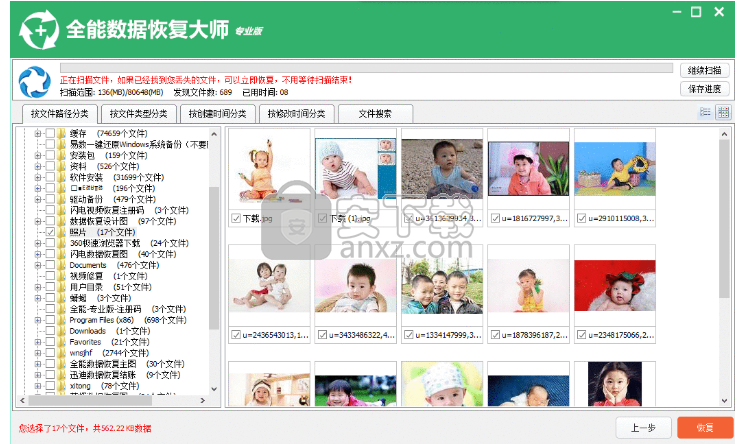
Task: Click the app logo in the green header
Action: click(39, 31)
